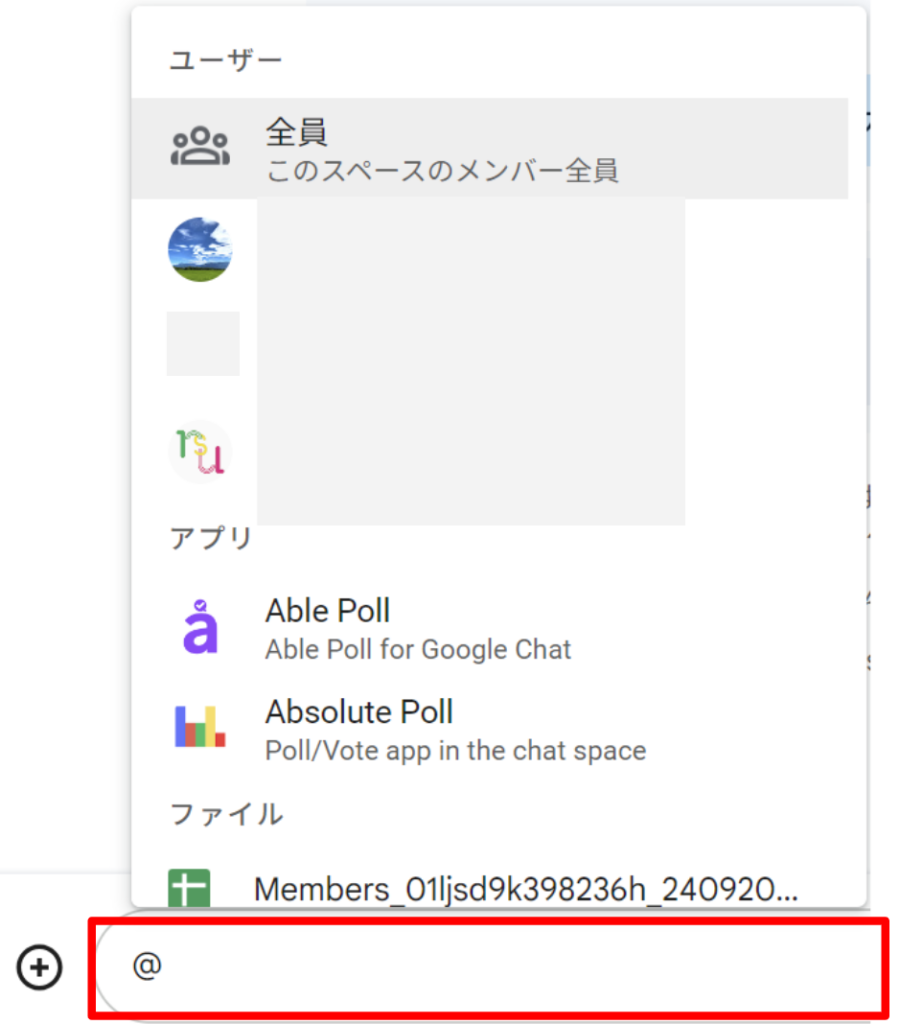Select the Able Poll app name
Image resolution: width=900 pixels, height=1024 pixels.
[327, 611]
